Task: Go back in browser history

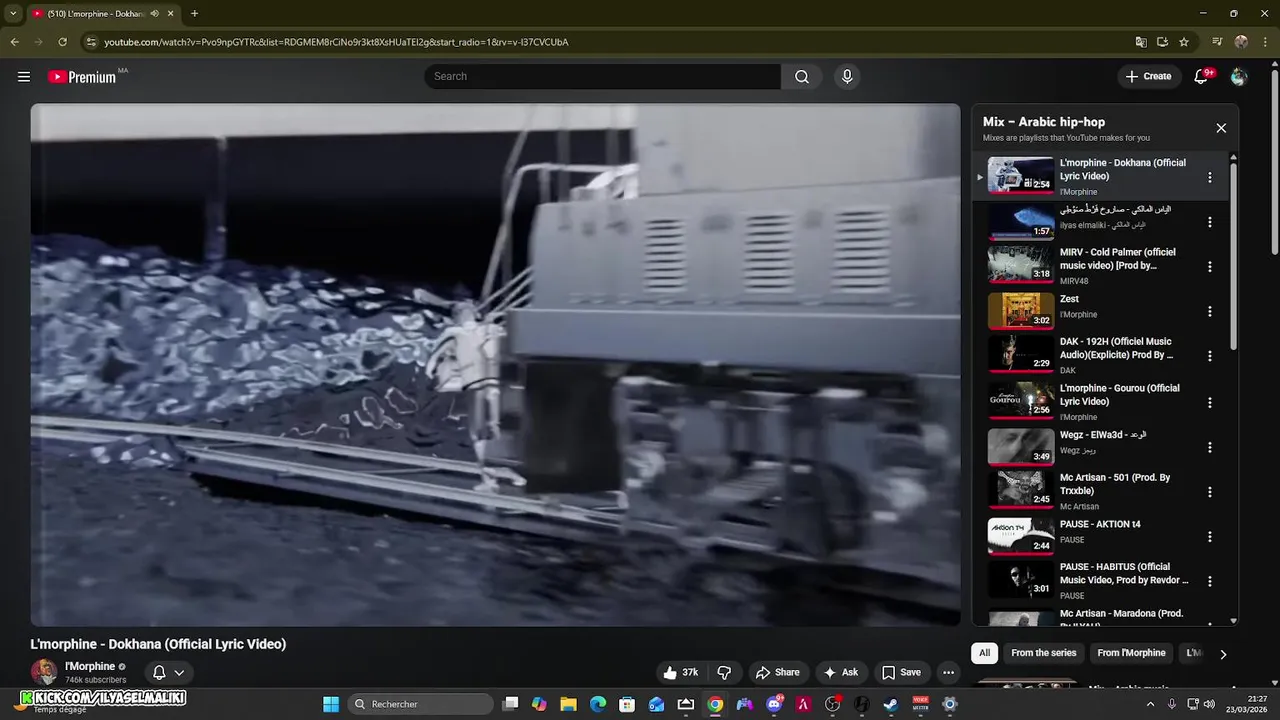Action: point(14,42)
